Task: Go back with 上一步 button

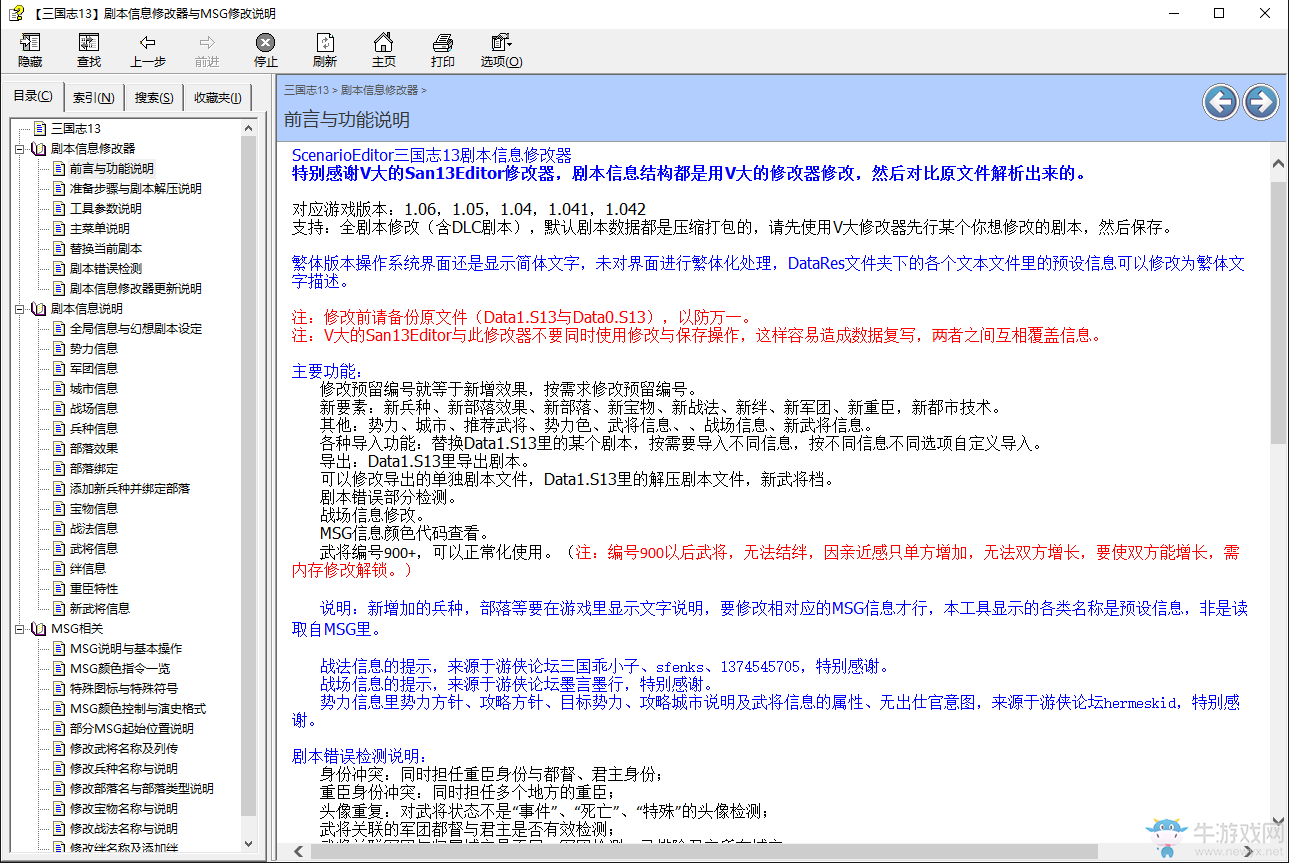Action: coord(148,50)
